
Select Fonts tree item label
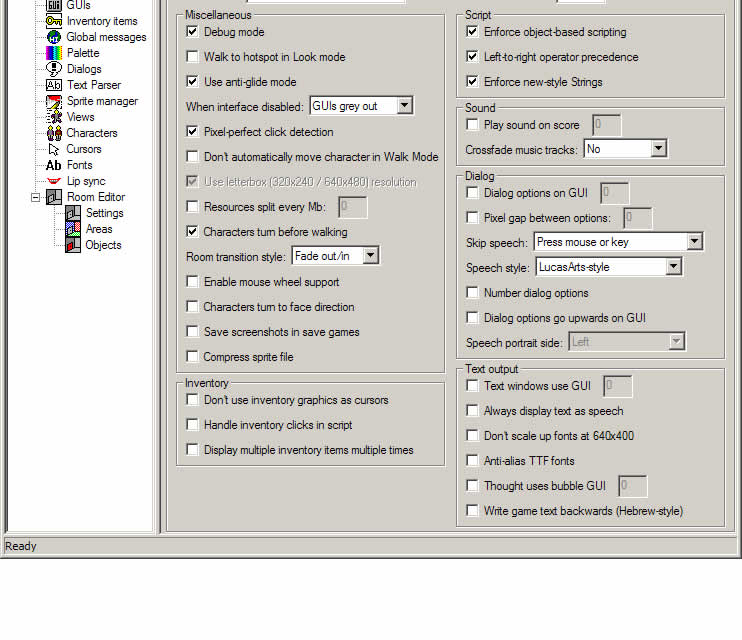80,165
